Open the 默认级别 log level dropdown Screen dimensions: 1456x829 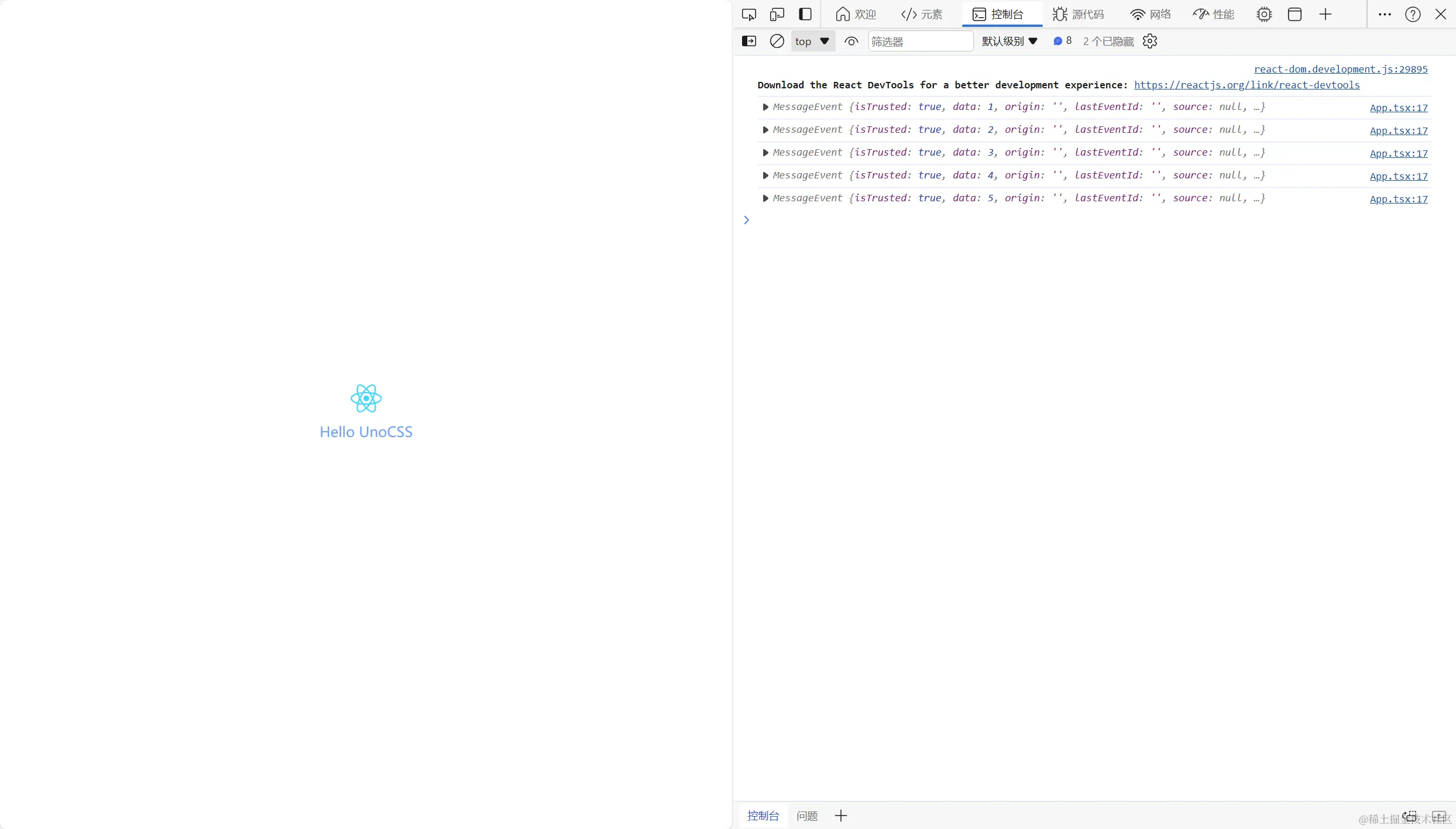coord(1009,41)
